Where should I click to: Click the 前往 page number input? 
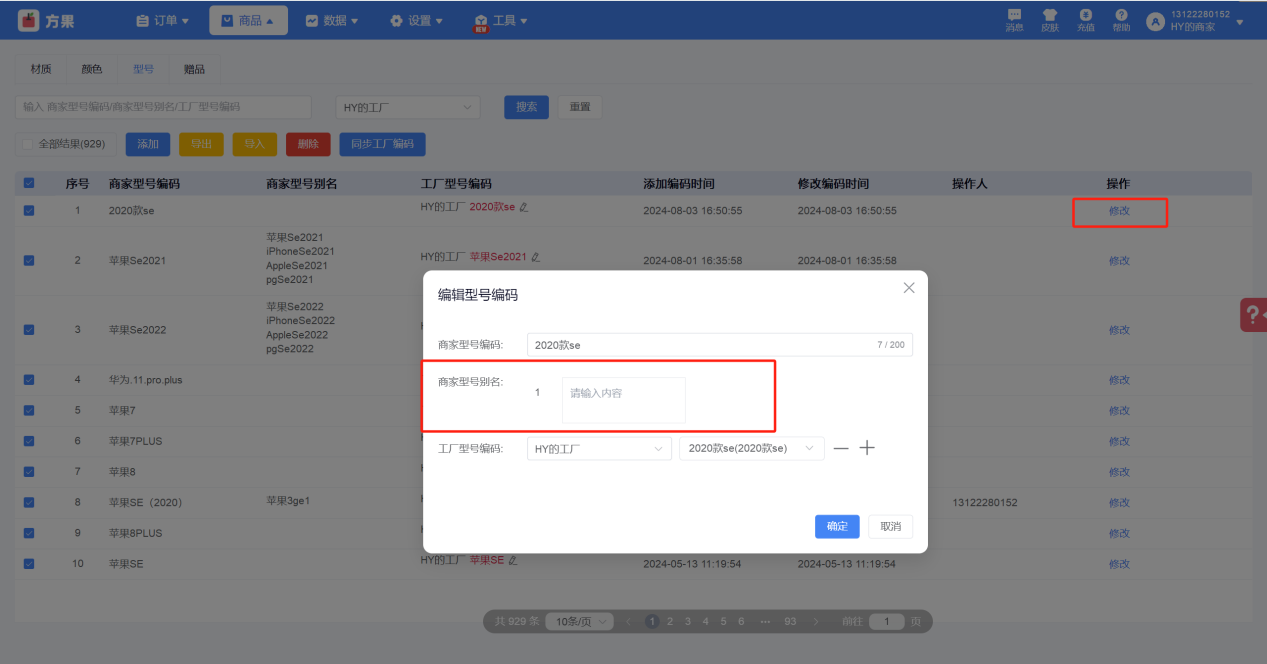[x=886, y=621]
